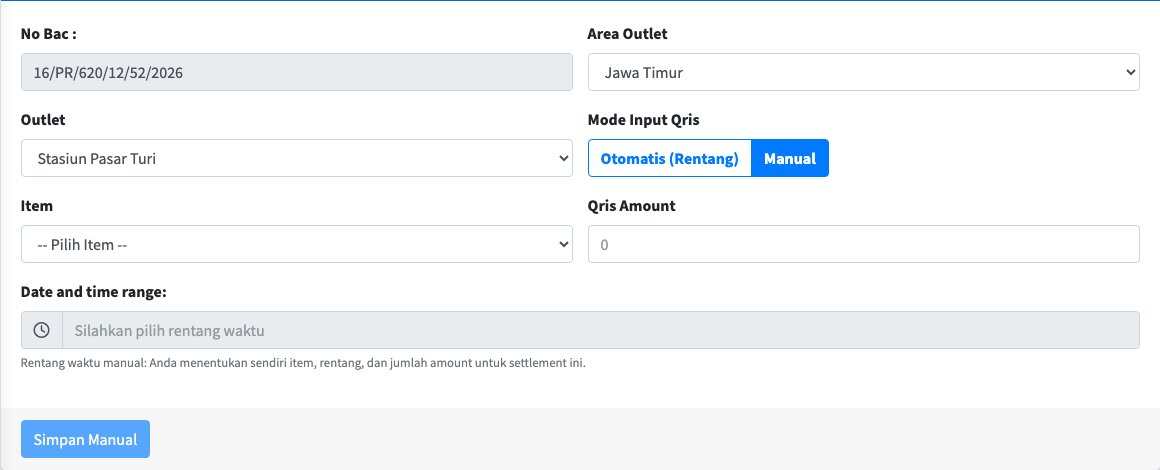Screen dimensions: 1160x470
Task: Click the 'Qris Amount' label
Action: click(x=631, y=206)
